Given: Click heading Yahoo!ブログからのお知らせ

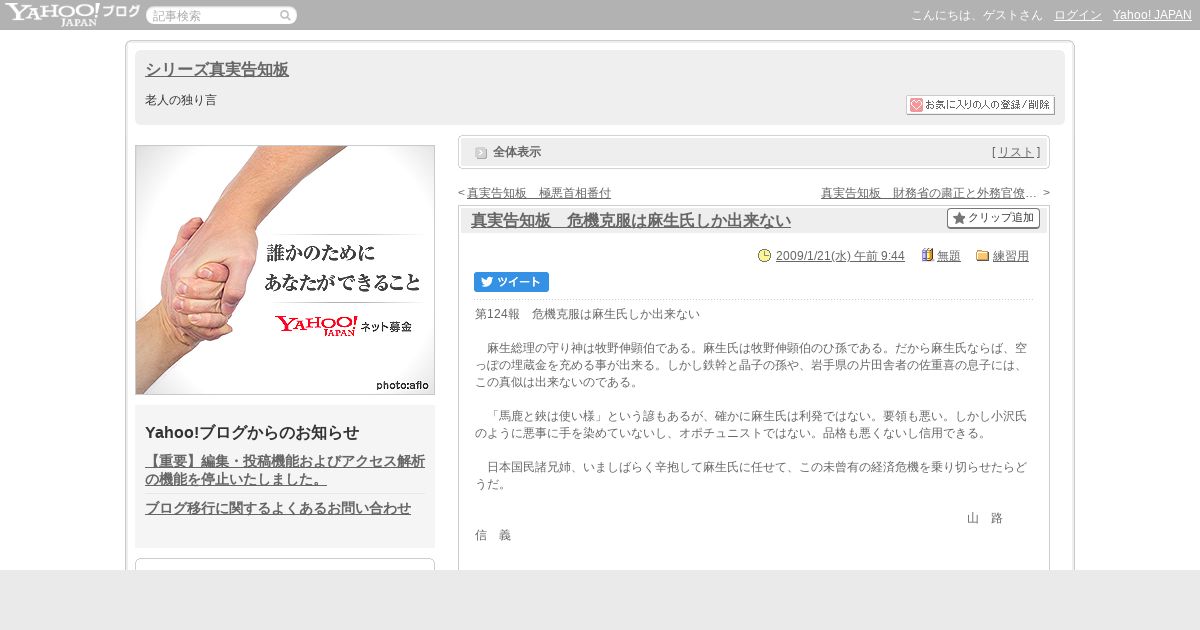Looking at the screenshot, I should click(x=252, y=433).
